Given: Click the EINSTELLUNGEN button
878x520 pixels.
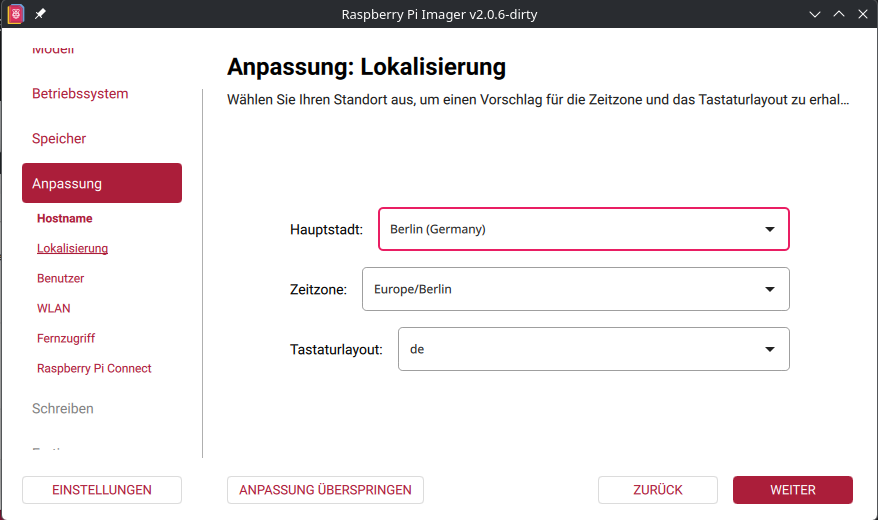Looking at the screenshot, I should coord(102,490).
